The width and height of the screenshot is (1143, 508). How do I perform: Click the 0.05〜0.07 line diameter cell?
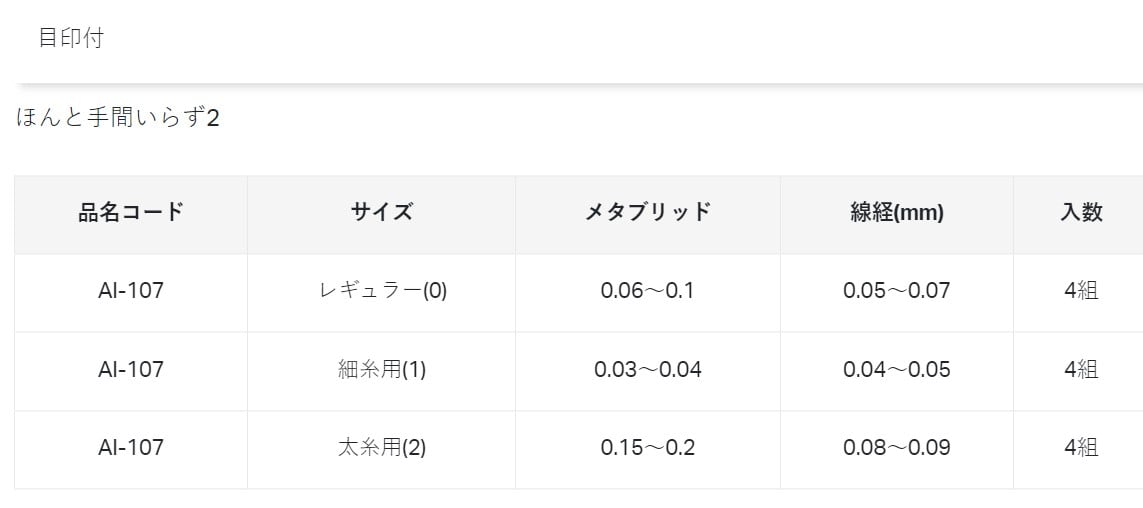(x=896, y=291)
